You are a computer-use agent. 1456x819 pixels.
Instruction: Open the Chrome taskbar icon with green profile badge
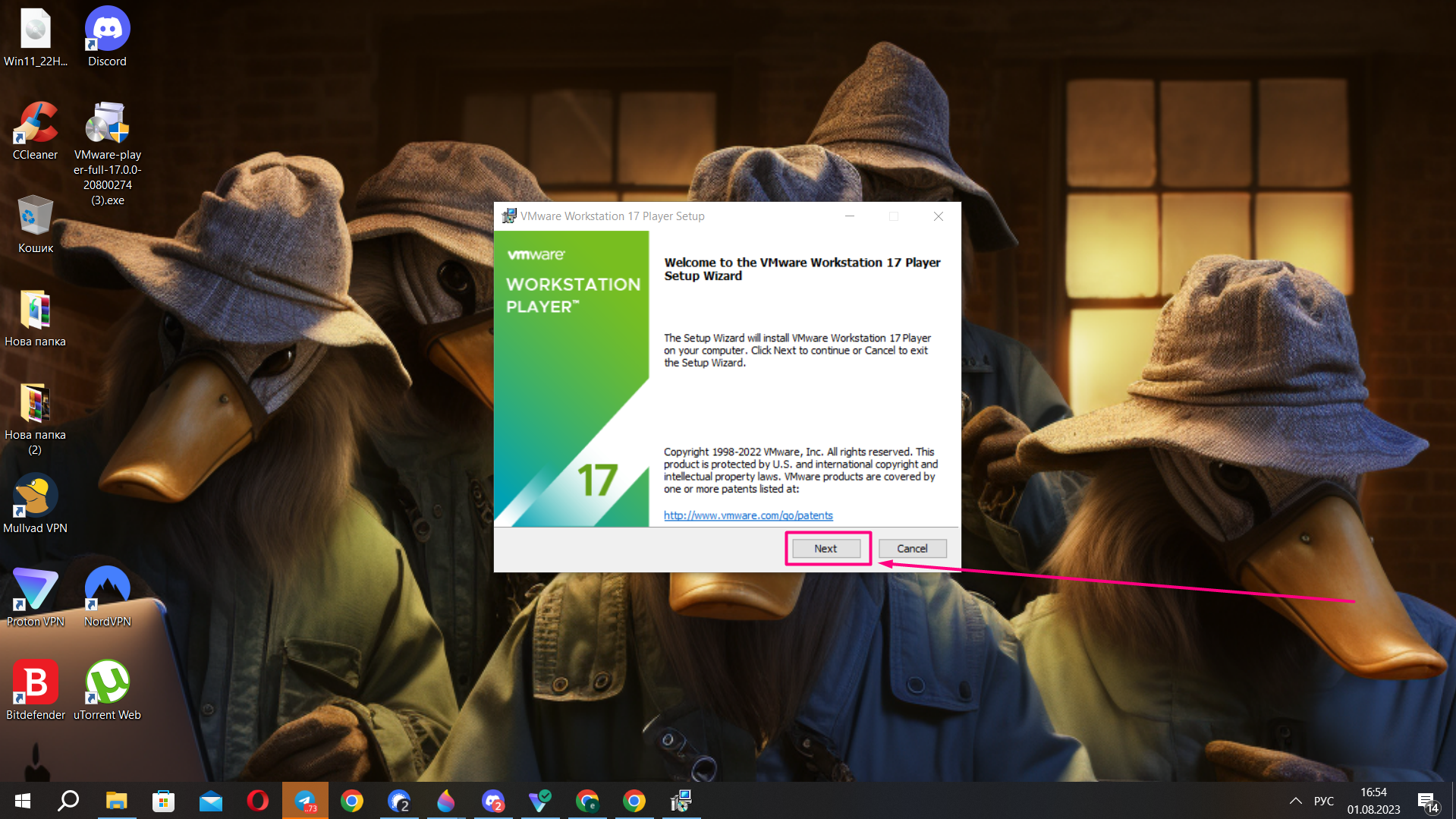(x=587, y=801)
